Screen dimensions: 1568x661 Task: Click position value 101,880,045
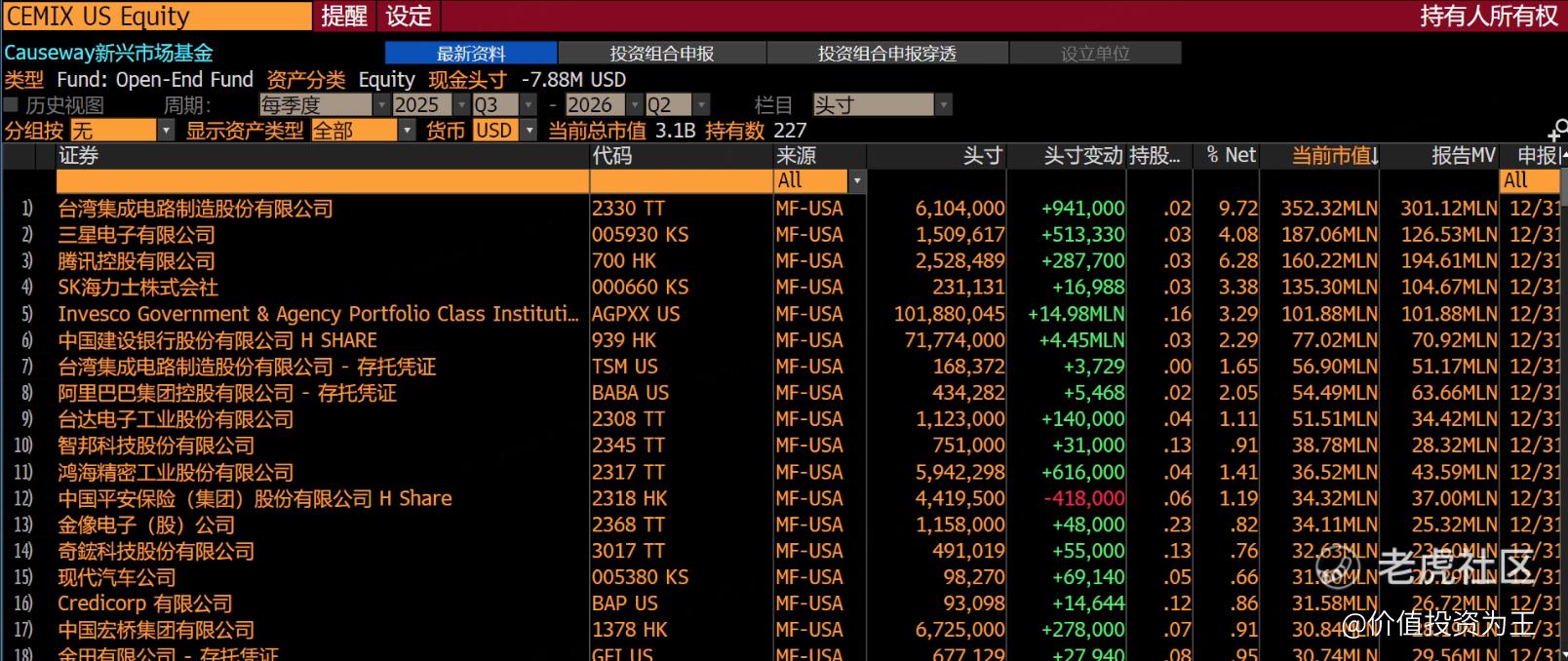(950, 313)
